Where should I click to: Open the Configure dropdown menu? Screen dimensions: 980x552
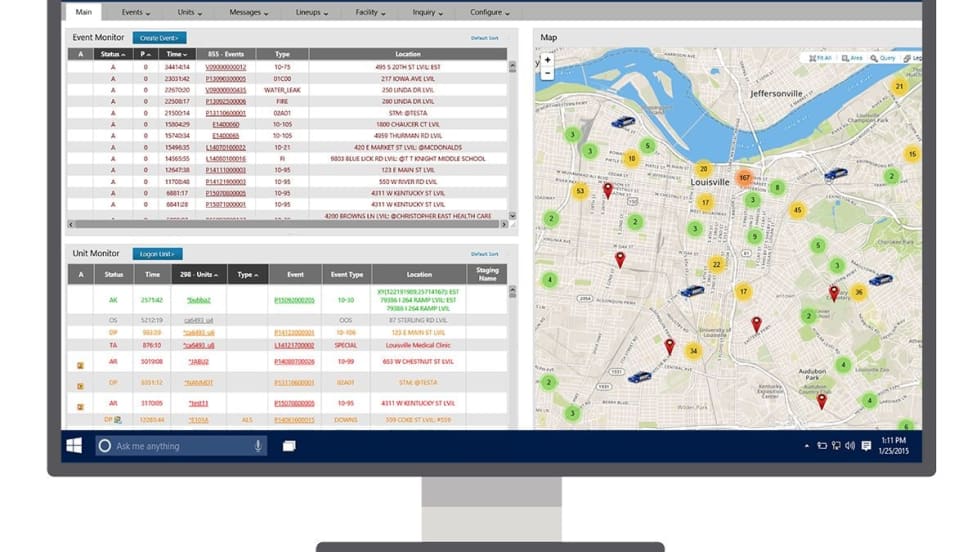(490, 13)
